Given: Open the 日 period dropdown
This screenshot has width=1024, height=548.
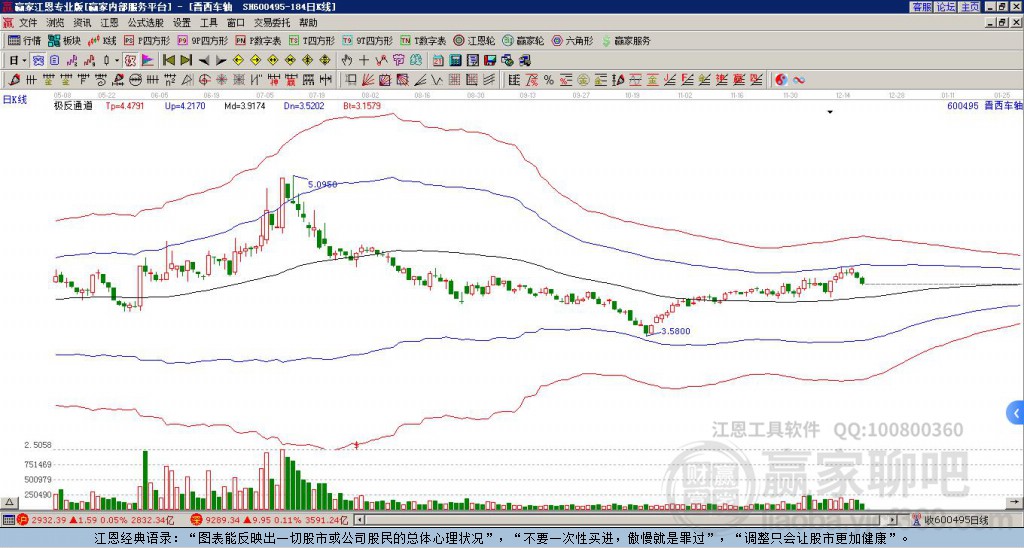Looking at the screenshot, I should coord(18,61).
